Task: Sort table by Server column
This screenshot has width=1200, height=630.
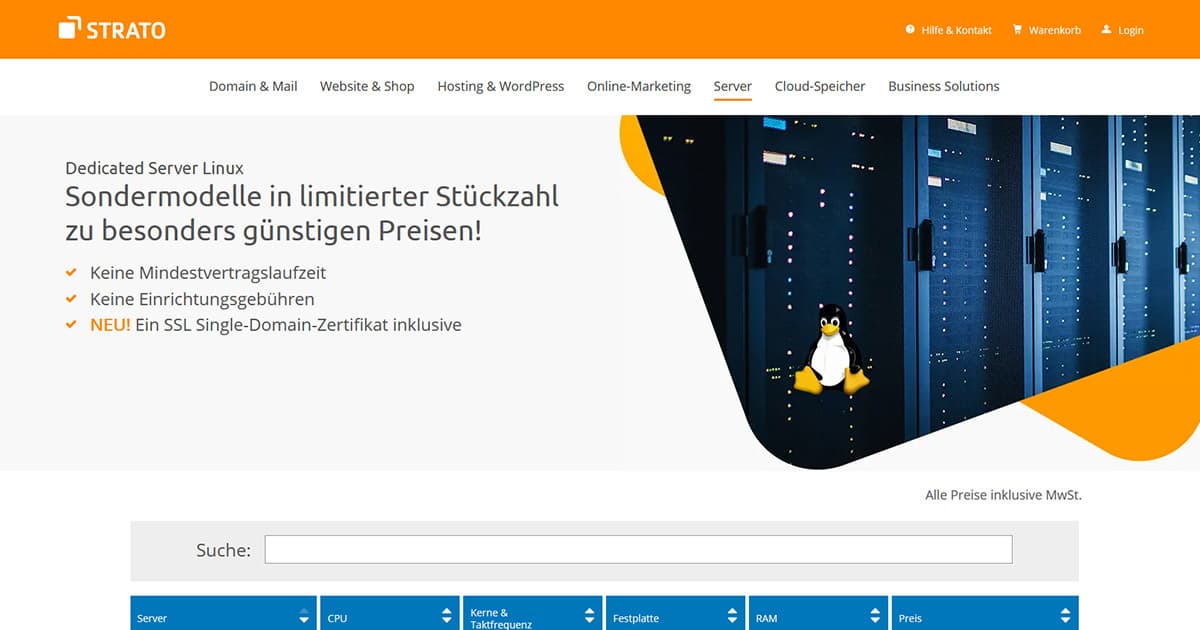Action: pyautogui.click(x=223, y=614)
